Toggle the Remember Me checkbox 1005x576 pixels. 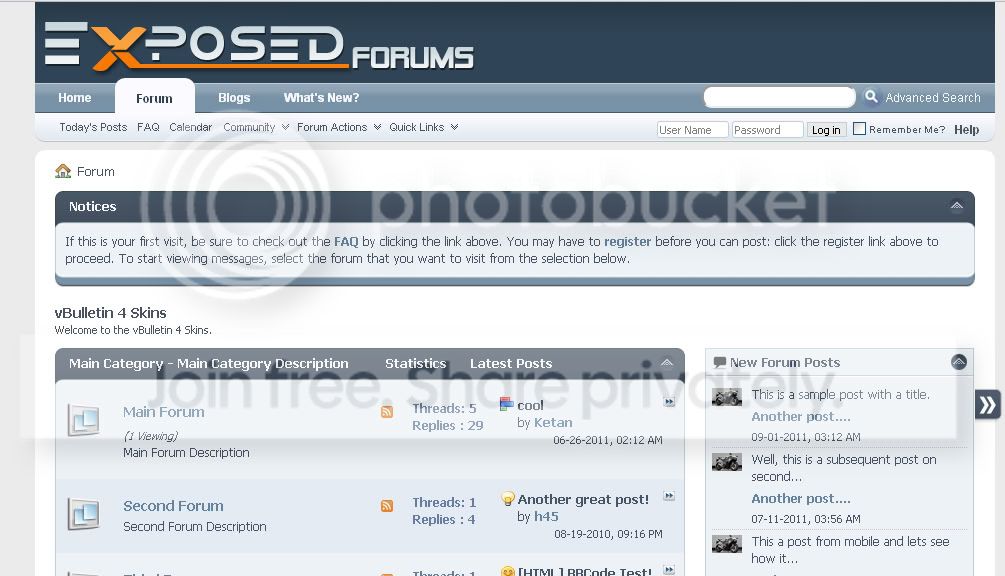(860, 129)
